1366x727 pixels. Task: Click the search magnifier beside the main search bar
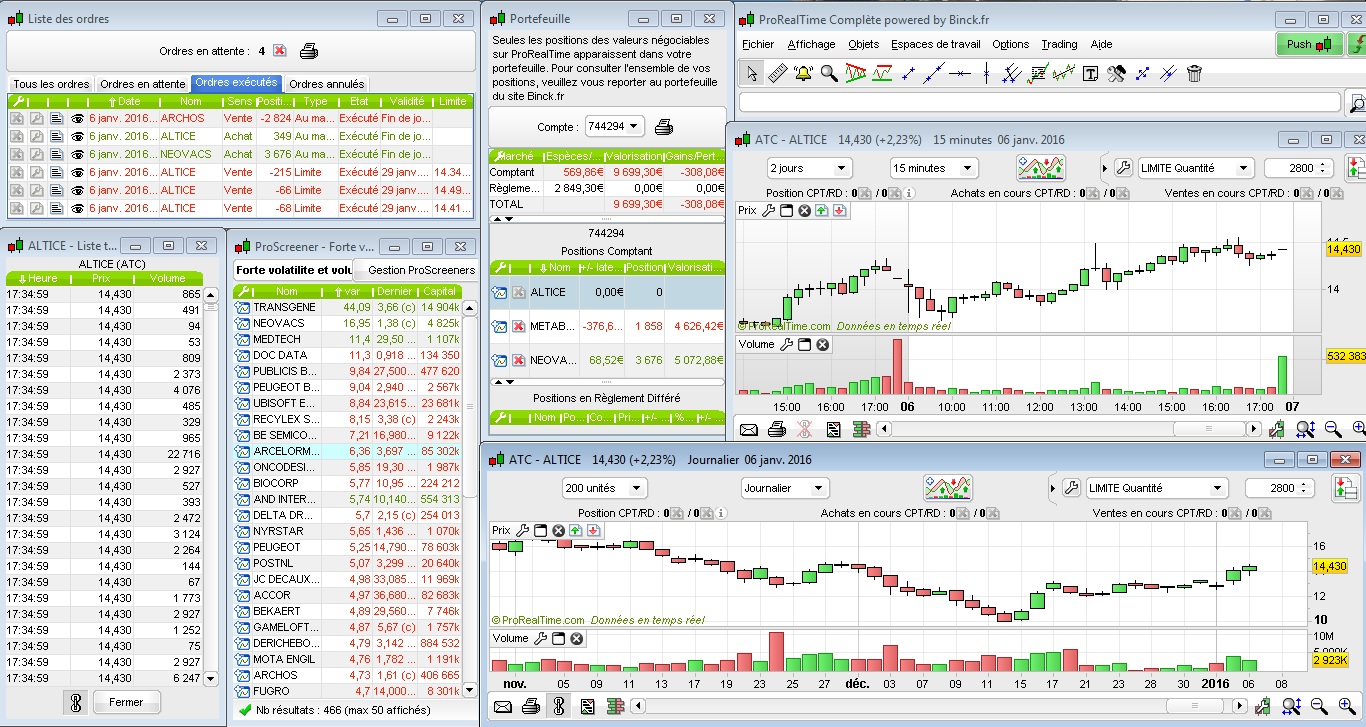click(1355, 102)
